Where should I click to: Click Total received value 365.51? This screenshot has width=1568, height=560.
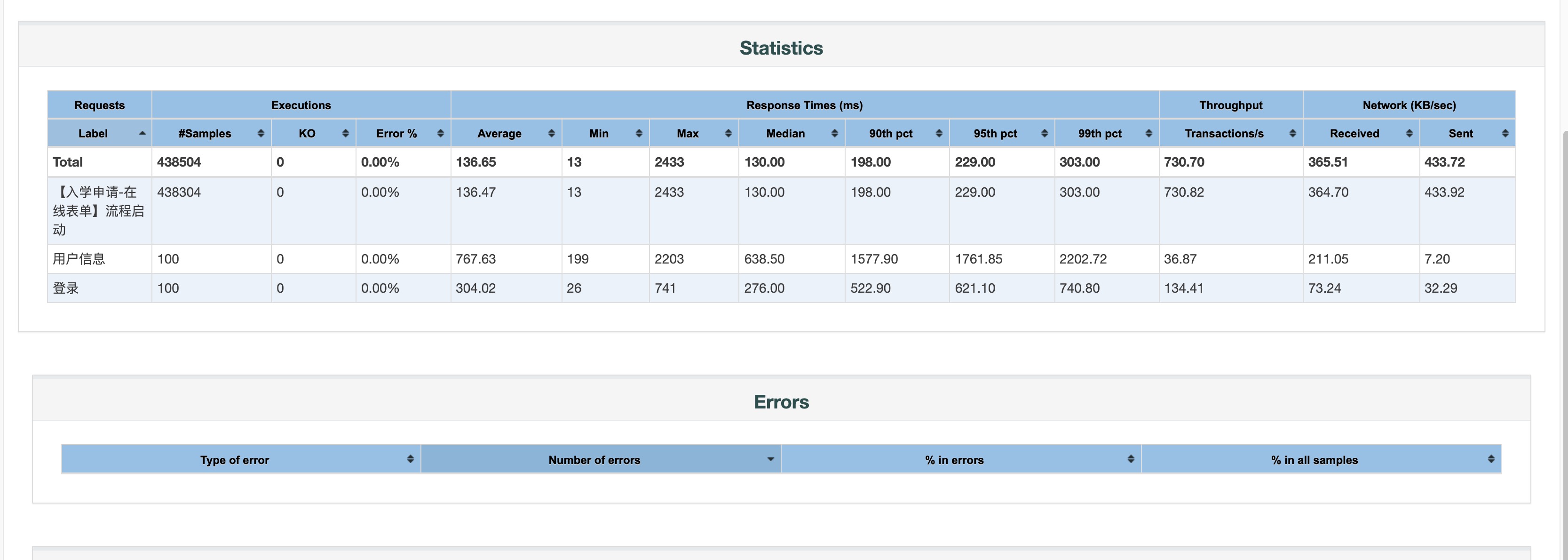click(x=1328, y=162)
